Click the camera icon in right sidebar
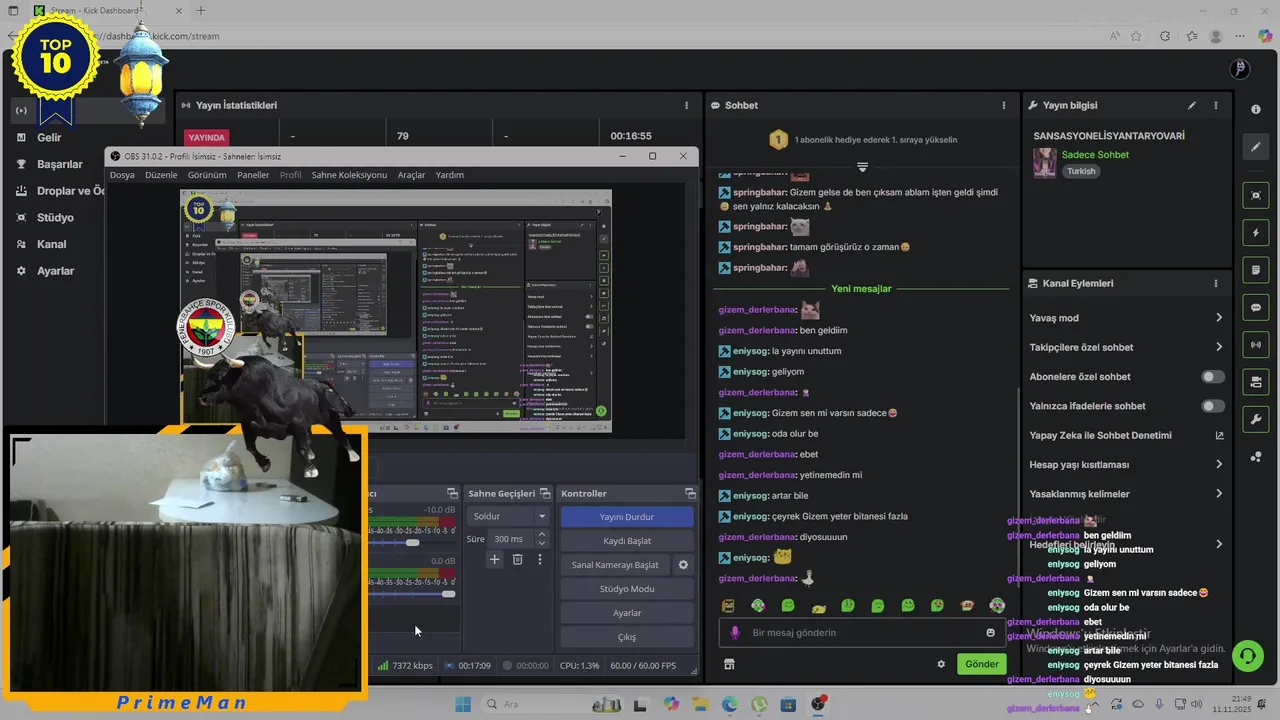This screenshot has height=720, width=1280. 1256,382
